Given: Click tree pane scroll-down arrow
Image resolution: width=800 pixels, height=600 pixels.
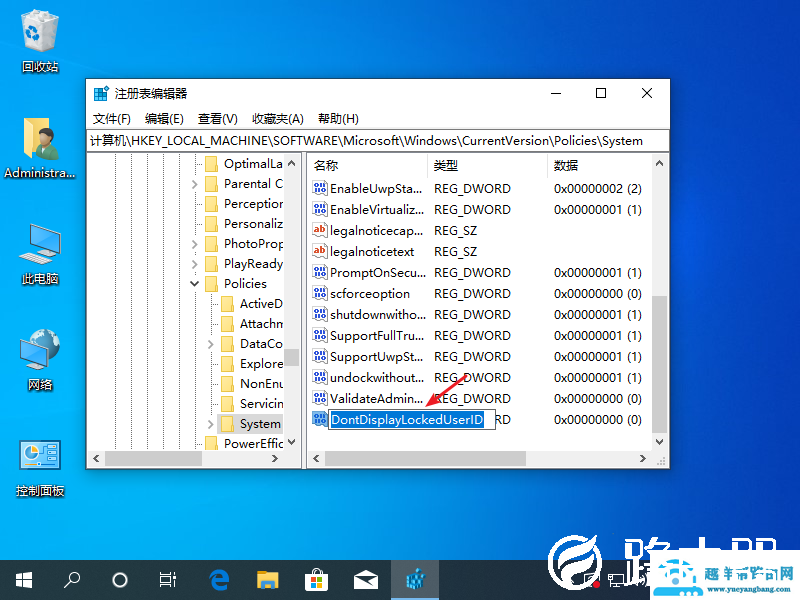Looking at the screenshot, I should coord(292,442).
